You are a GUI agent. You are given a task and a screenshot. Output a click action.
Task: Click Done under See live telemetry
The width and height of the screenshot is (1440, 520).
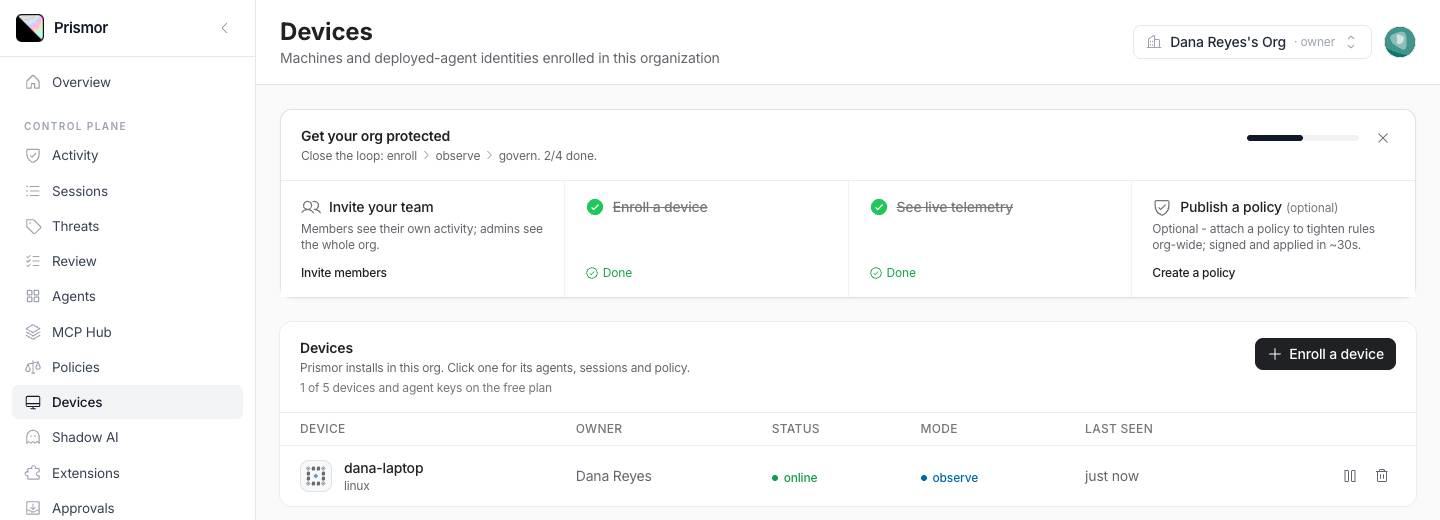pos(893,273)
